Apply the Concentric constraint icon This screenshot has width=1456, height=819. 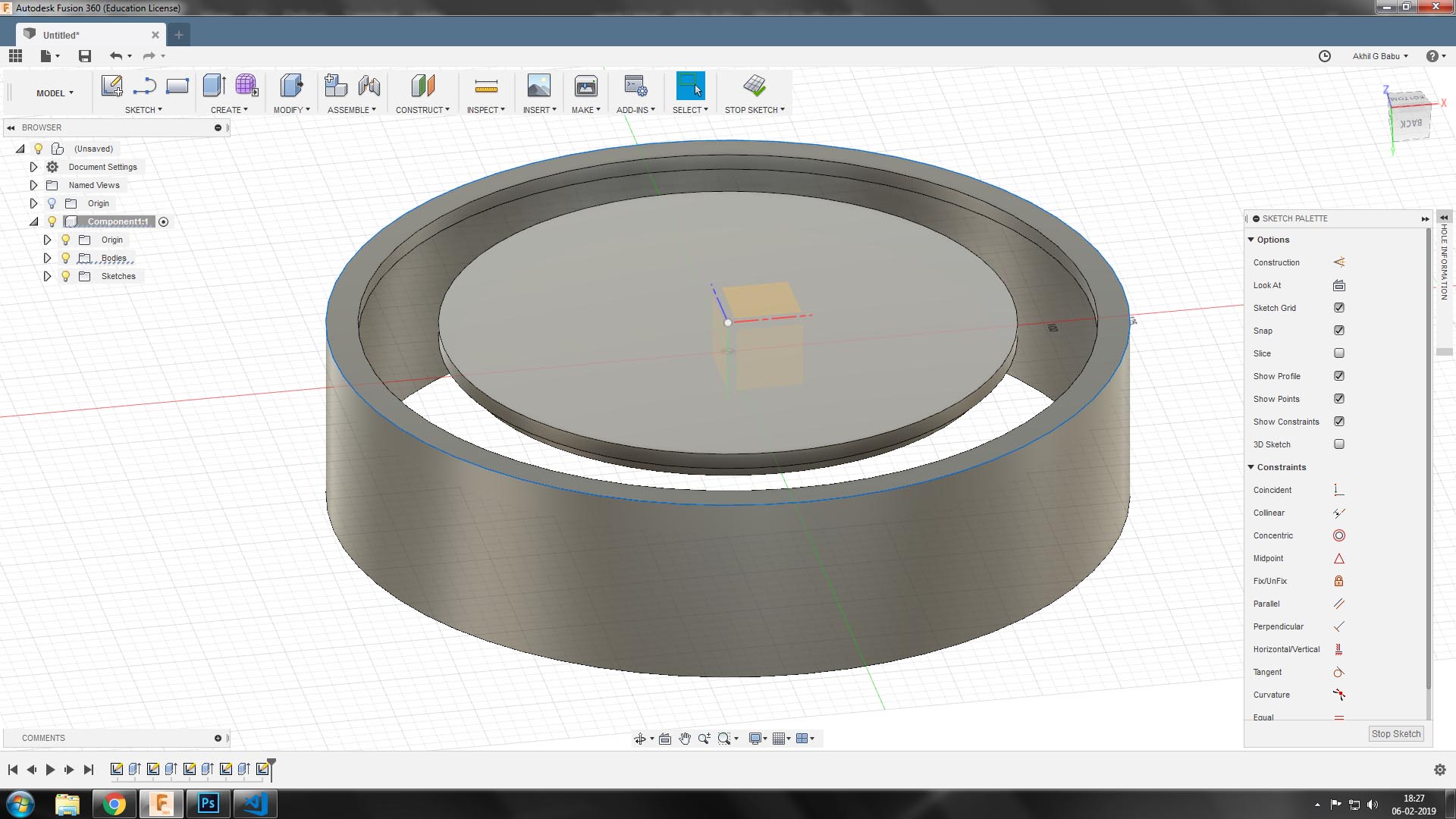[x=1338, y=535]
